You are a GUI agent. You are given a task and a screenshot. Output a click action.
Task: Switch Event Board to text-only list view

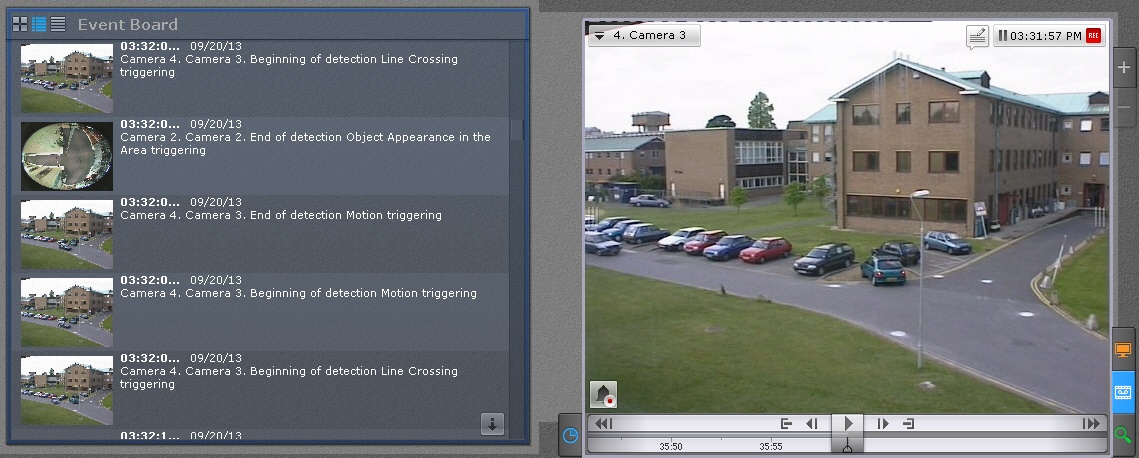click(58, 24)
